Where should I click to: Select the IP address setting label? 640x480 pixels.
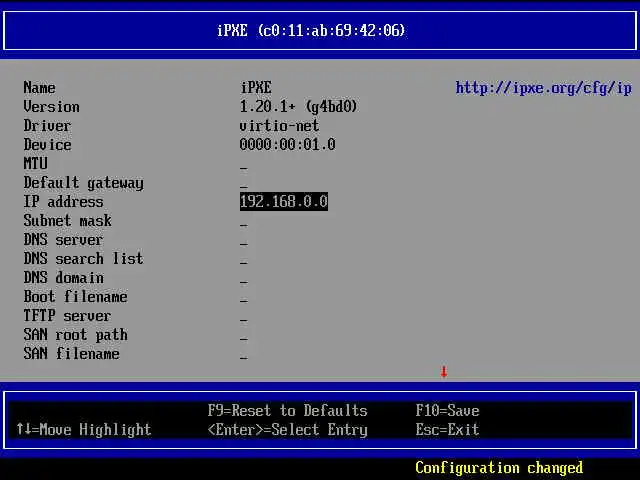pos(63,202)
